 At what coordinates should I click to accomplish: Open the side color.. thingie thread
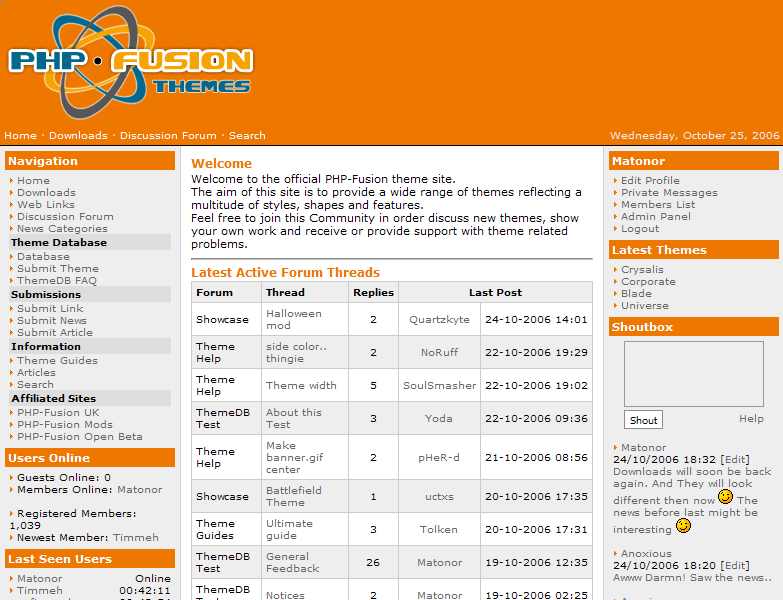pos(296,352)
